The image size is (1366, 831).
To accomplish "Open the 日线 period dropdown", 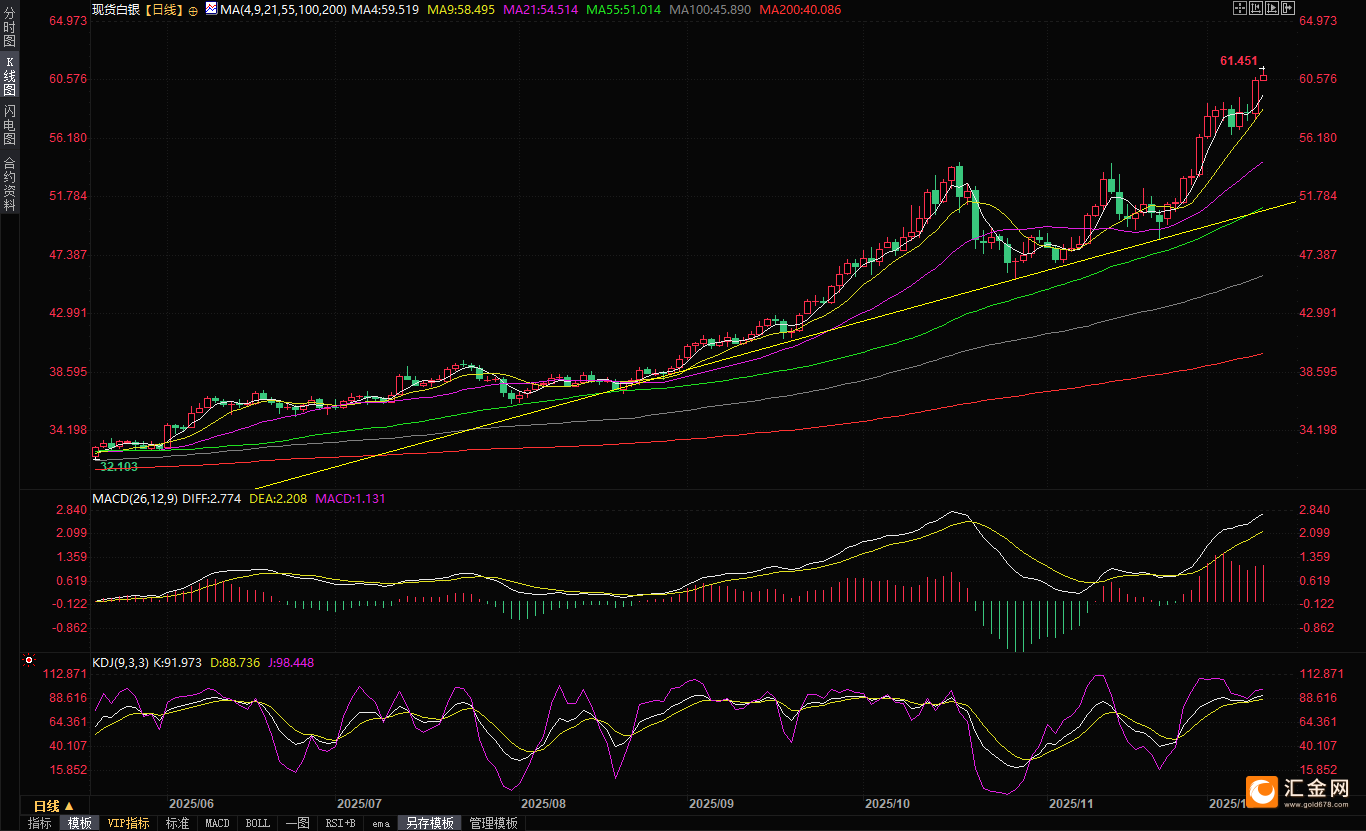I will pos(54,806).
